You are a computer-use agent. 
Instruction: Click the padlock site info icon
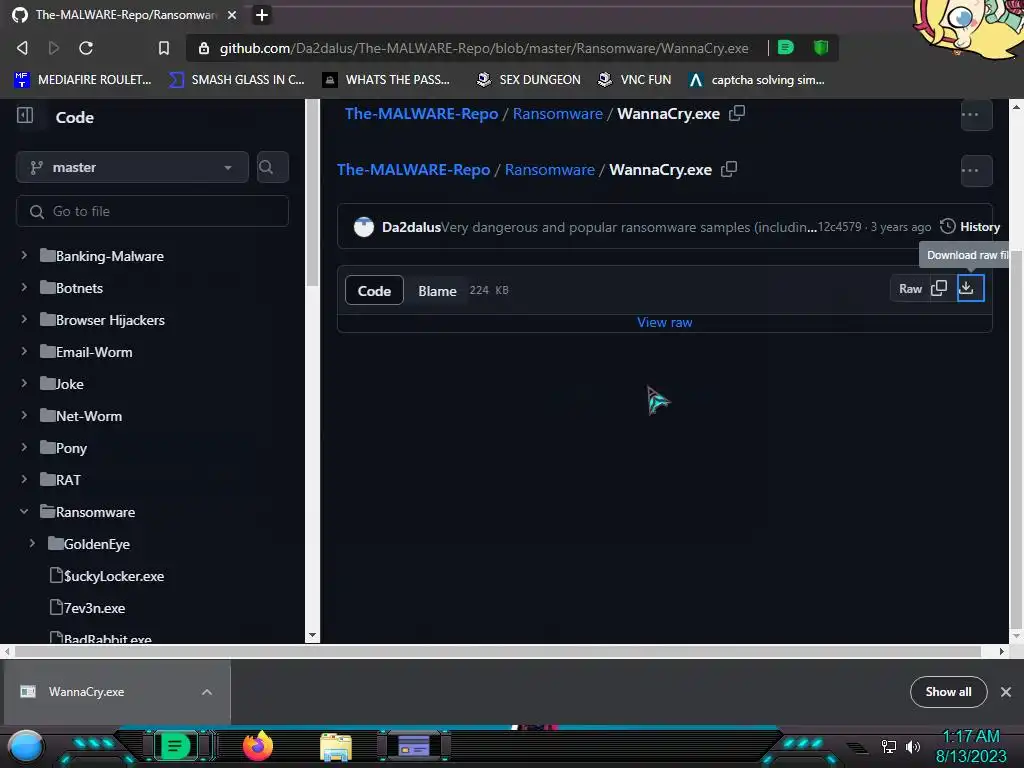[x=204, y=48]
